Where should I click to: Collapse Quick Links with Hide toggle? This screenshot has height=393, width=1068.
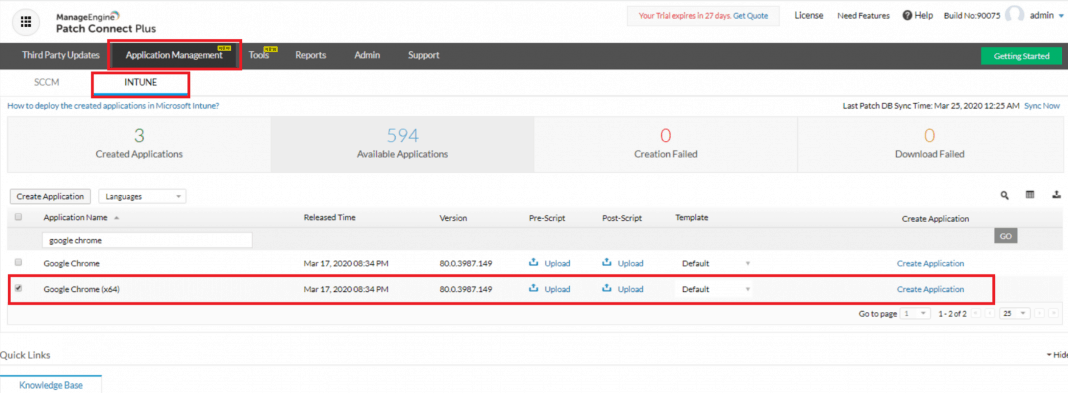pyautogui.click(x=1058, y=355)
